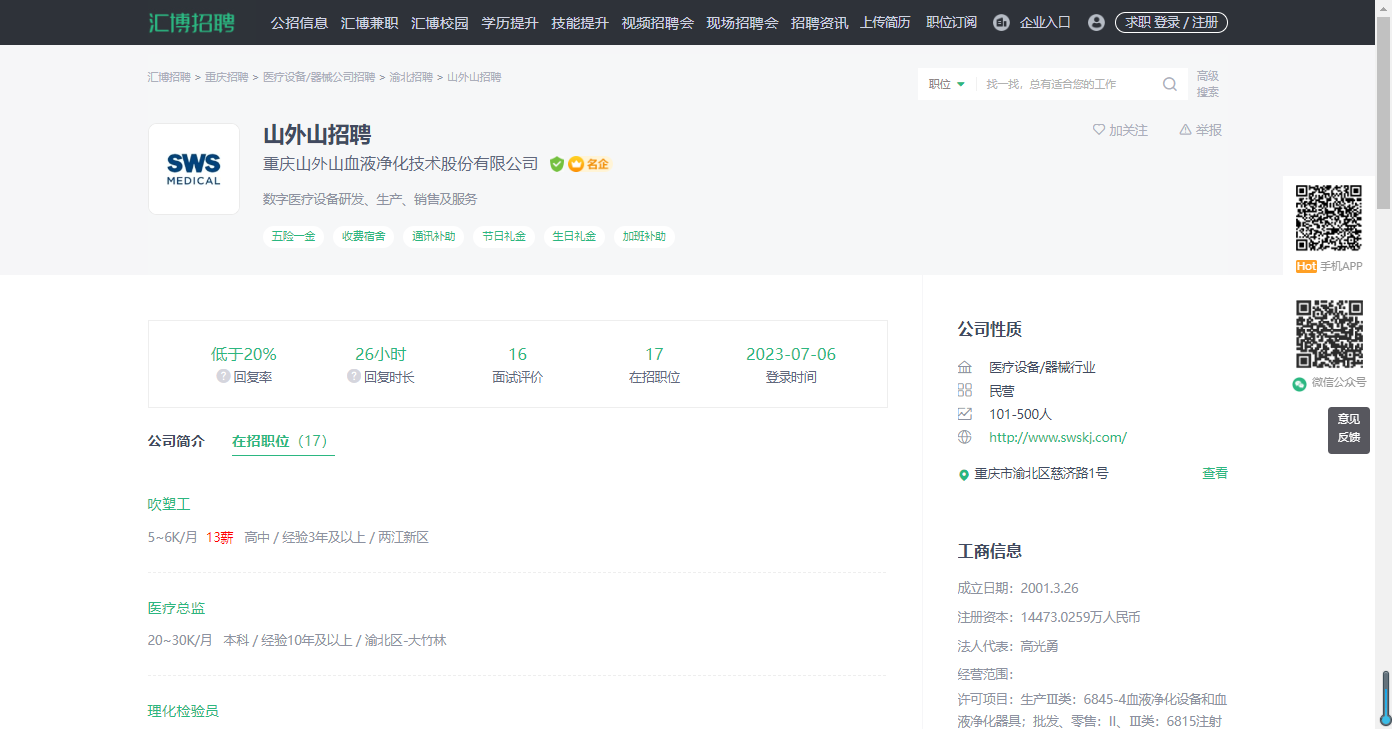Click the 企业入口 link
The width and height of the screenshot is (1392, 729).
coord(1045,22)
